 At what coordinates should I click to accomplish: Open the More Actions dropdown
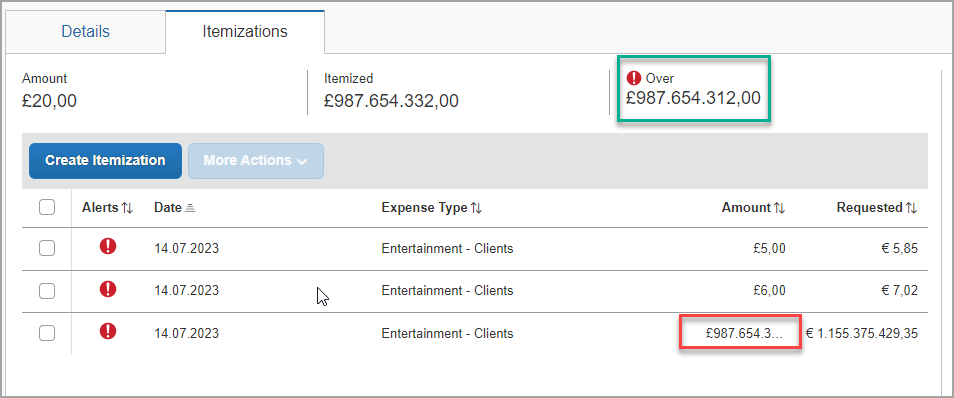point(256,161)
